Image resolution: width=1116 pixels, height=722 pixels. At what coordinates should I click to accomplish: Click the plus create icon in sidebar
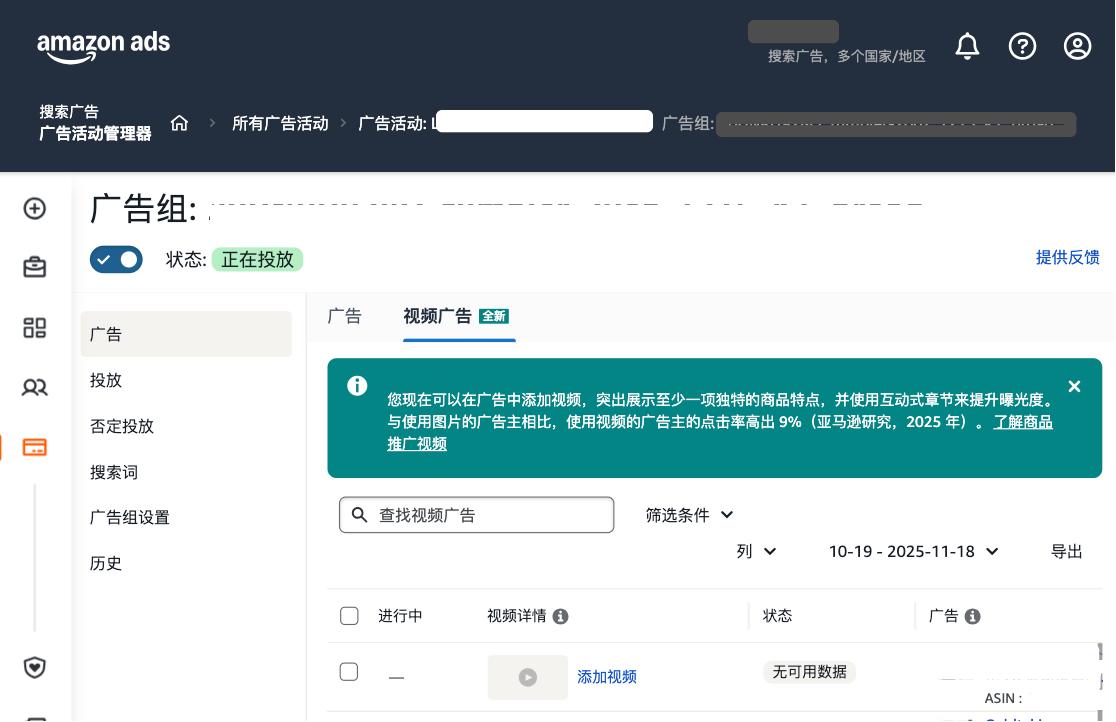pyautogui.click(x=35, y=208)
